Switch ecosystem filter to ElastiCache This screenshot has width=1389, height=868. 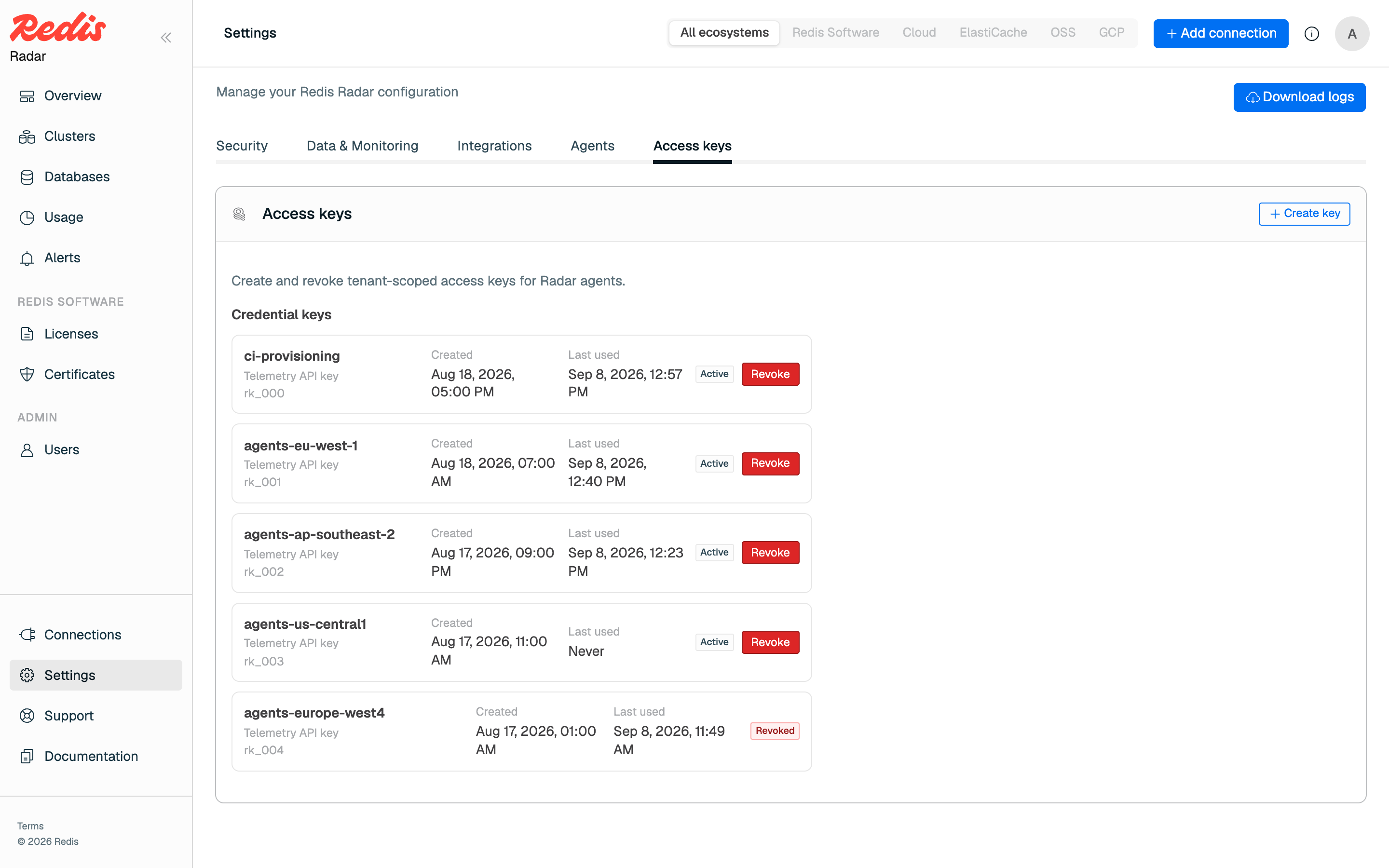(993, 33)
